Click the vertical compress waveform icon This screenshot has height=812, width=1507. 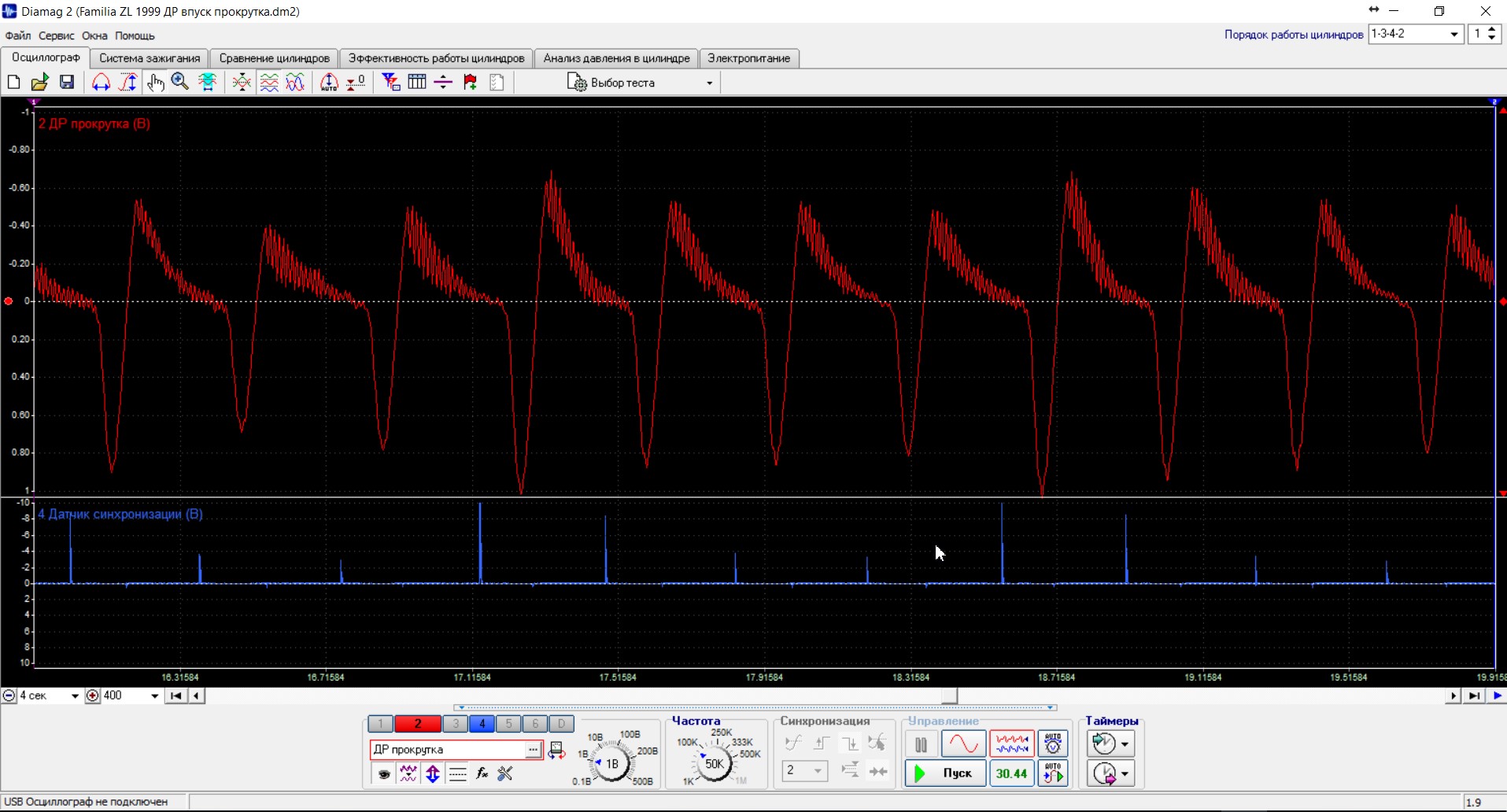242,82
